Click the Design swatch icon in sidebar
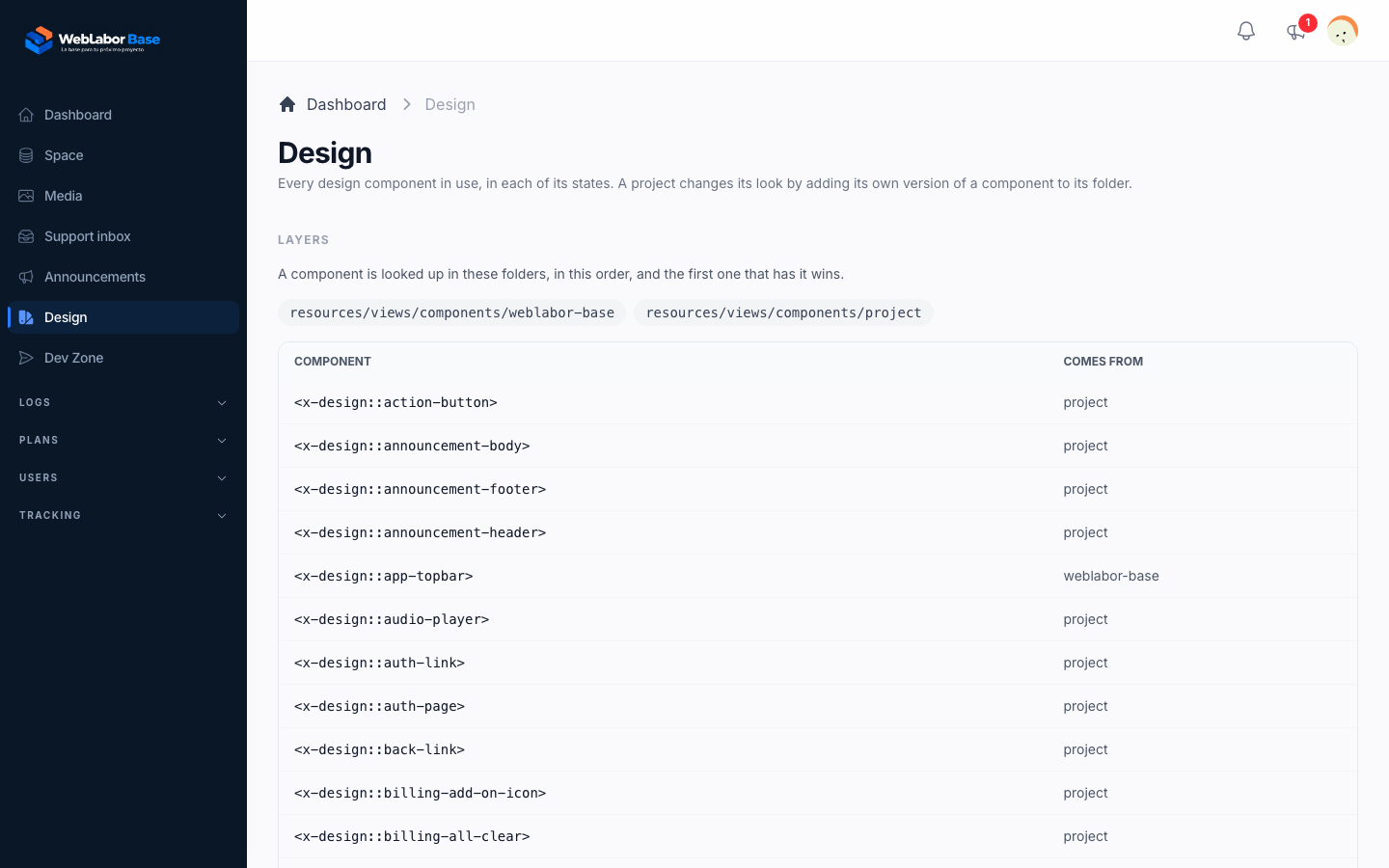The width and height of the screenshot is (1389, 868). click(x=26, y=317)
